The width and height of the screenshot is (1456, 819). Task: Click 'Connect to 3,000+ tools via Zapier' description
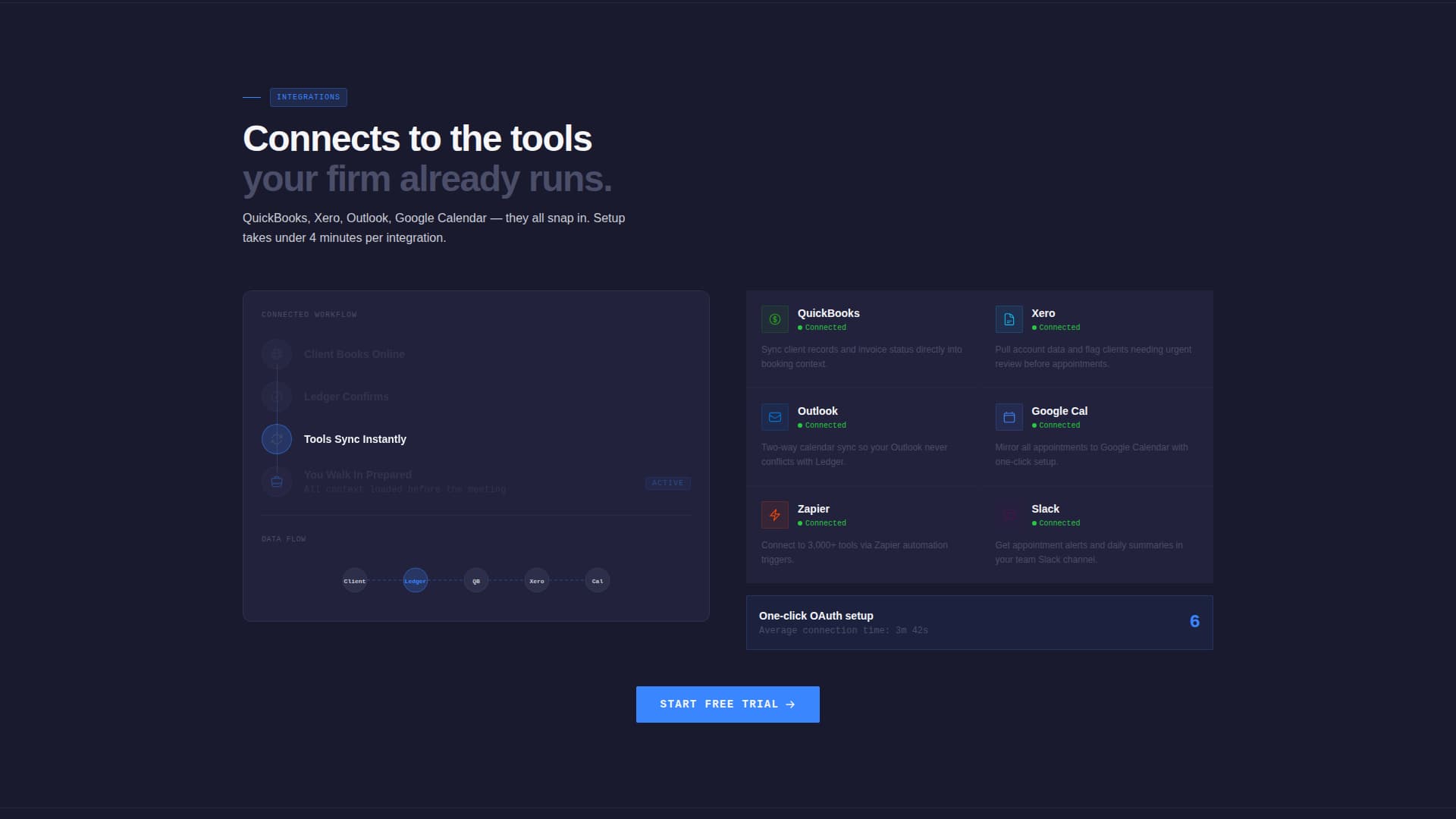pyautogui.click(x=854, y=552)
